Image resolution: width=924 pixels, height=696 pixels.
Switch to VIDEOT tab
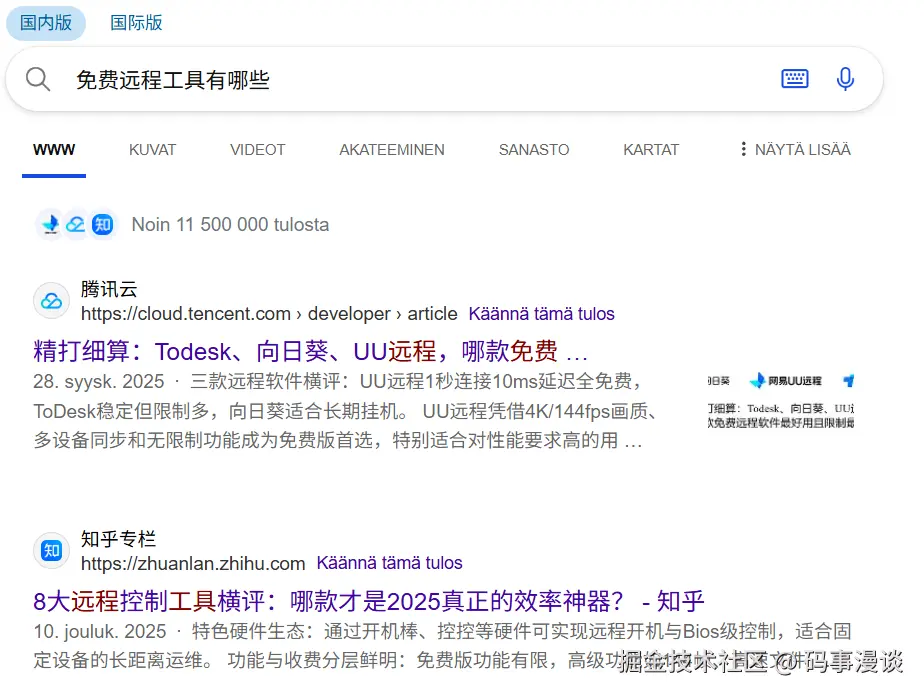(x=258, y=150)
